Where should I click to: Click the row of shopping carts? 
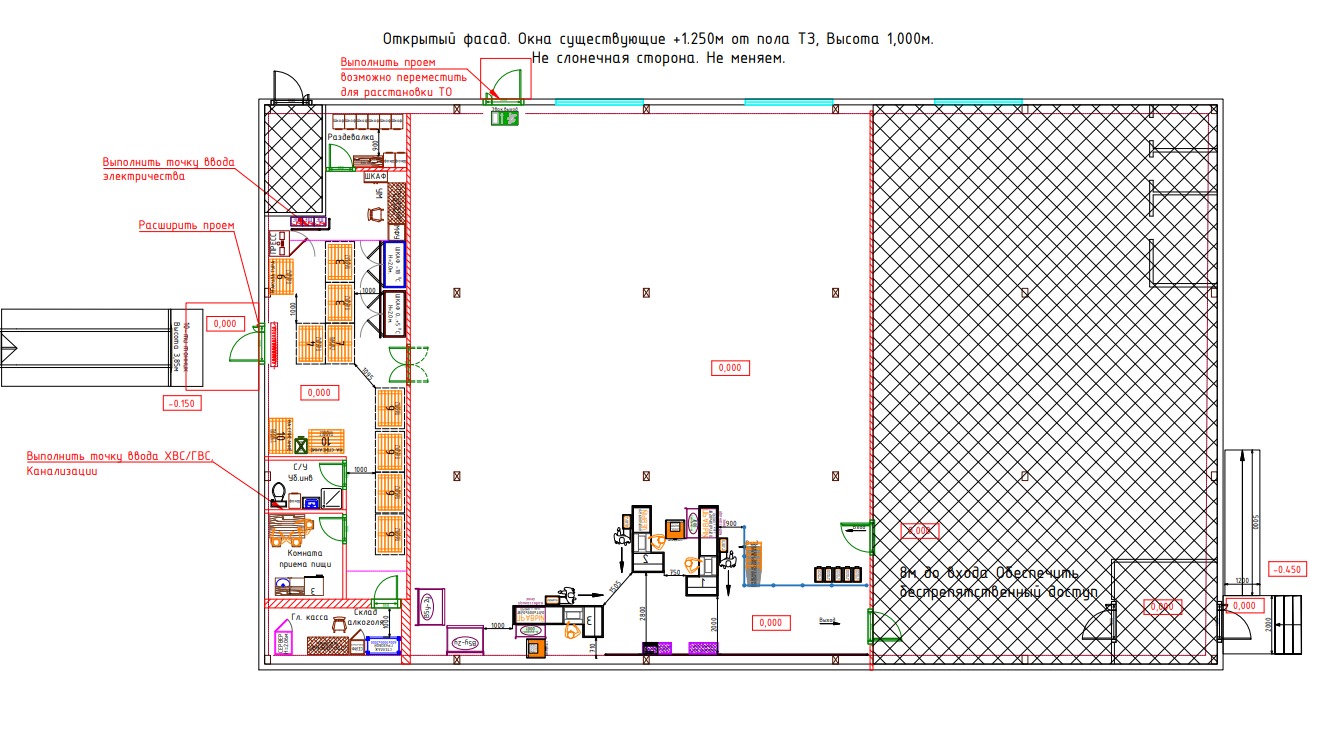pos(838,574)
